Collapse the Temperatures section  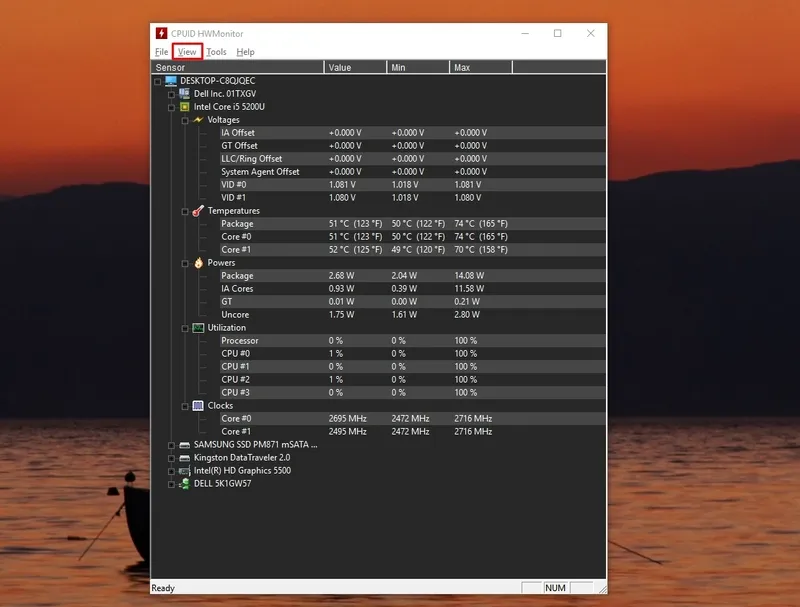tap(185, 211)
